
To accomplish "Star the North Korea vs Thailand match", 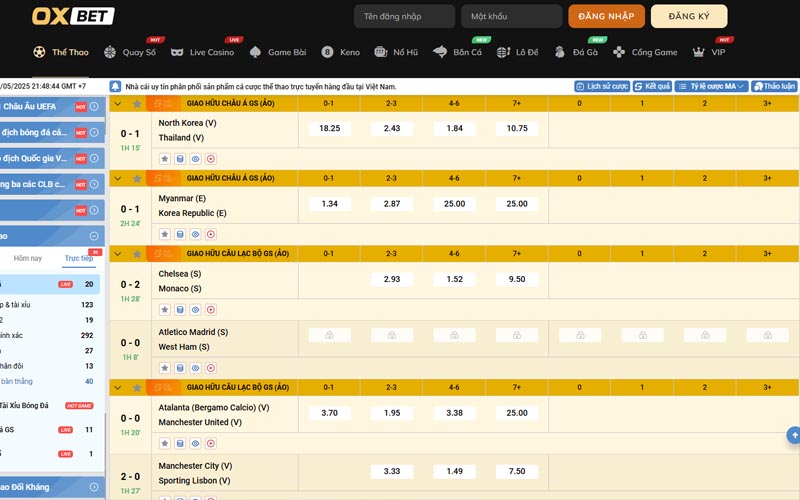I will pyautogui.click(x=164, y=159).
